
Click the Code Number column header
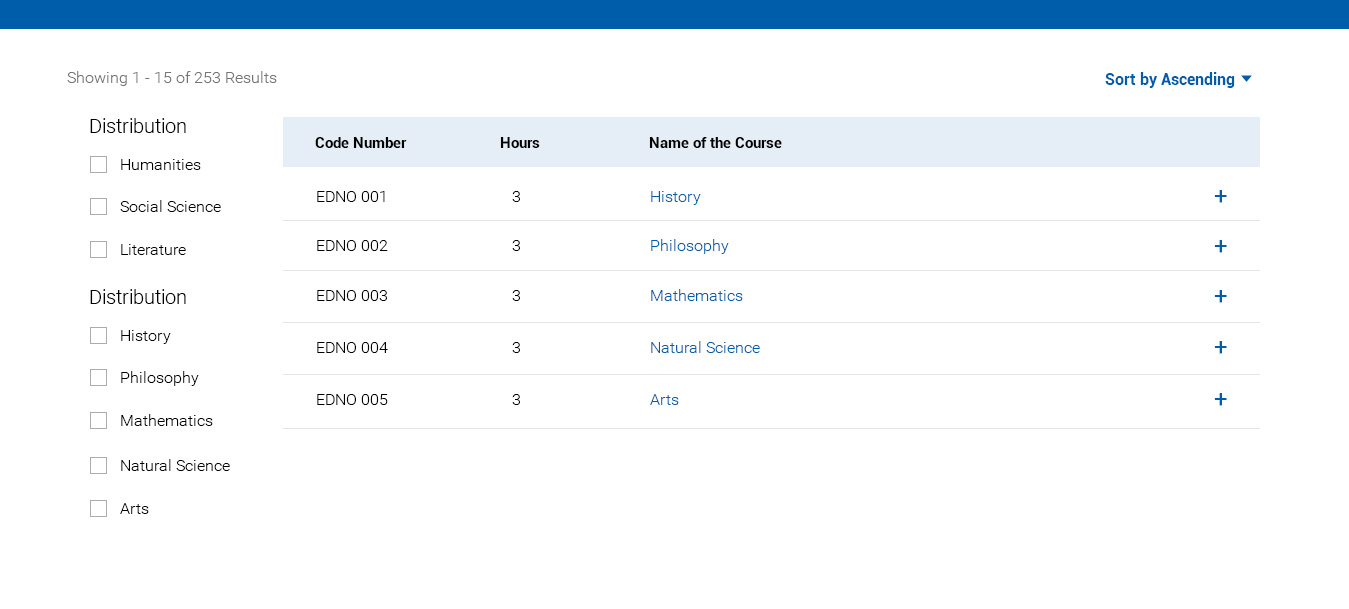tap(360, 143)
